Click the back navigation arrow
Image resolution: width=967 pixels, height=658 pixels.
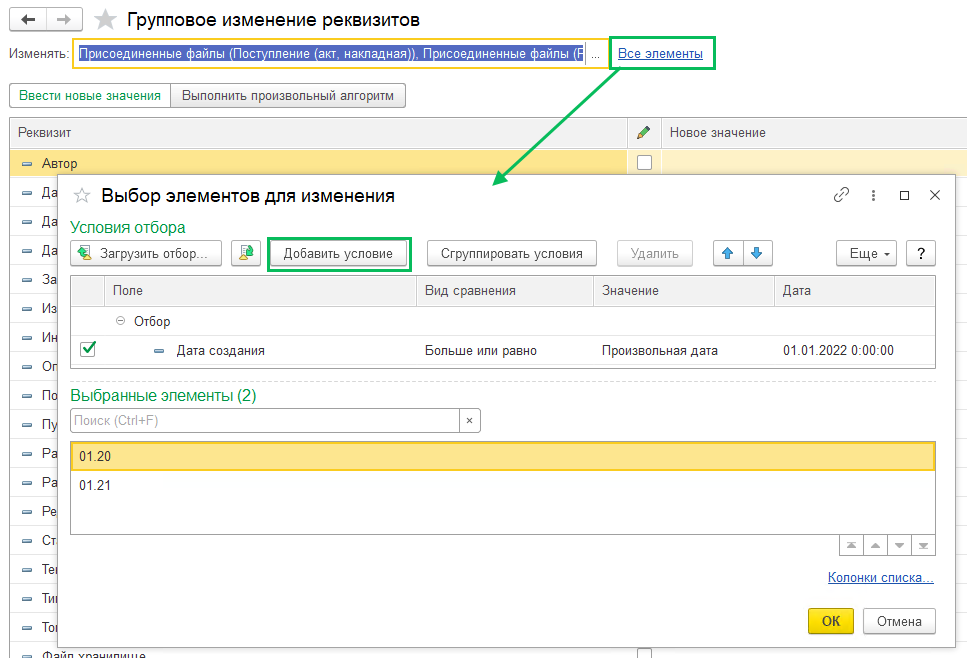click(28, 20)
